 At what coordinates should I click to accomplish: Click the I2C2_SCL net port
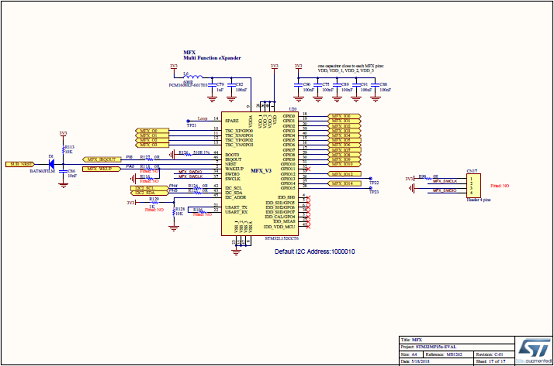click(149, 188)
